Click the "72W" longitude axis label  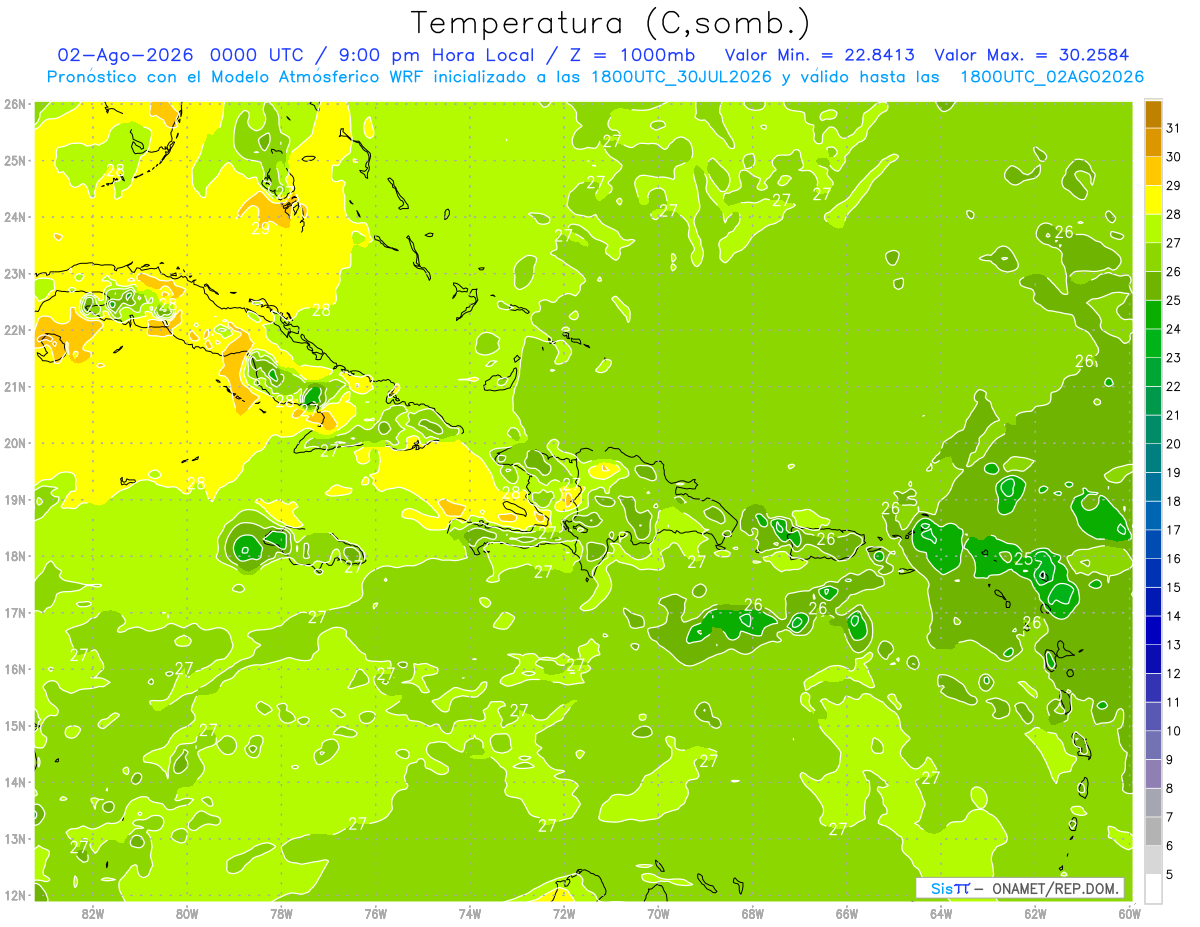[x=564, y=913]
